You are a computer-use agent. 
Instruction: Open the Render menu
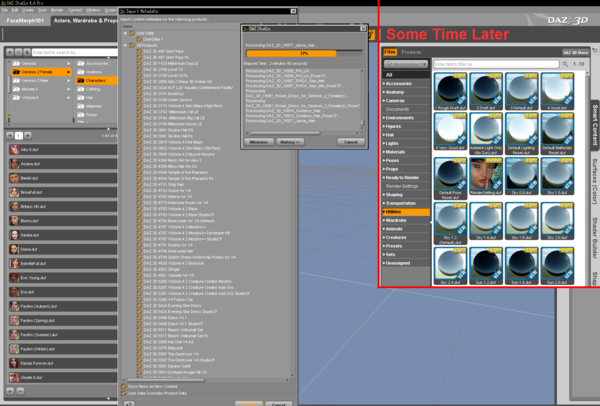[57, 10]
